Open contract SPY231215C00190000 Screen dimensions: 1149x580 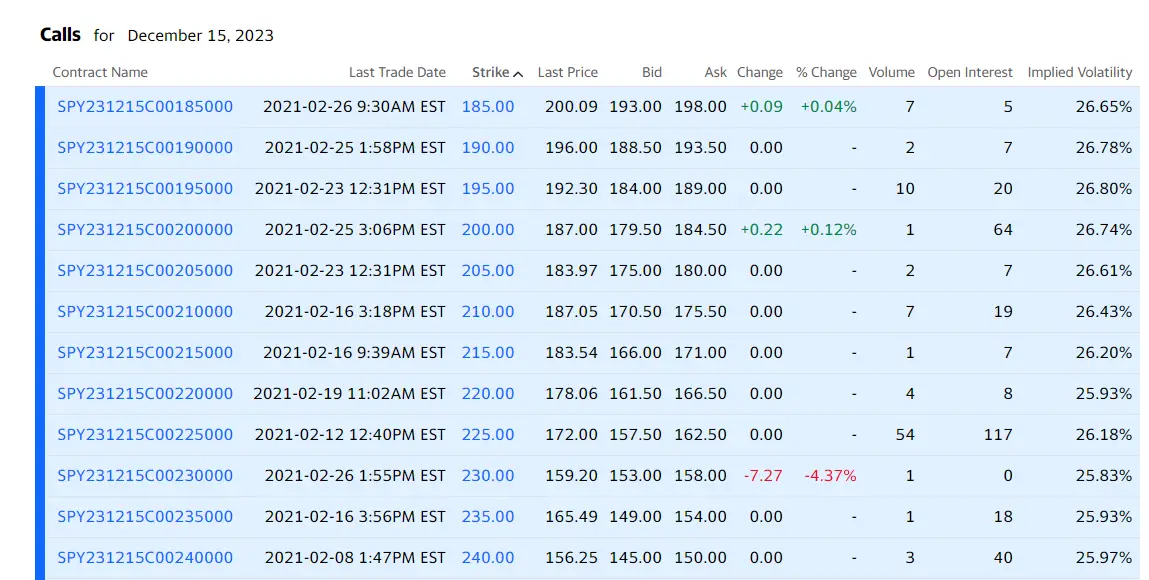tap(145, 147)
